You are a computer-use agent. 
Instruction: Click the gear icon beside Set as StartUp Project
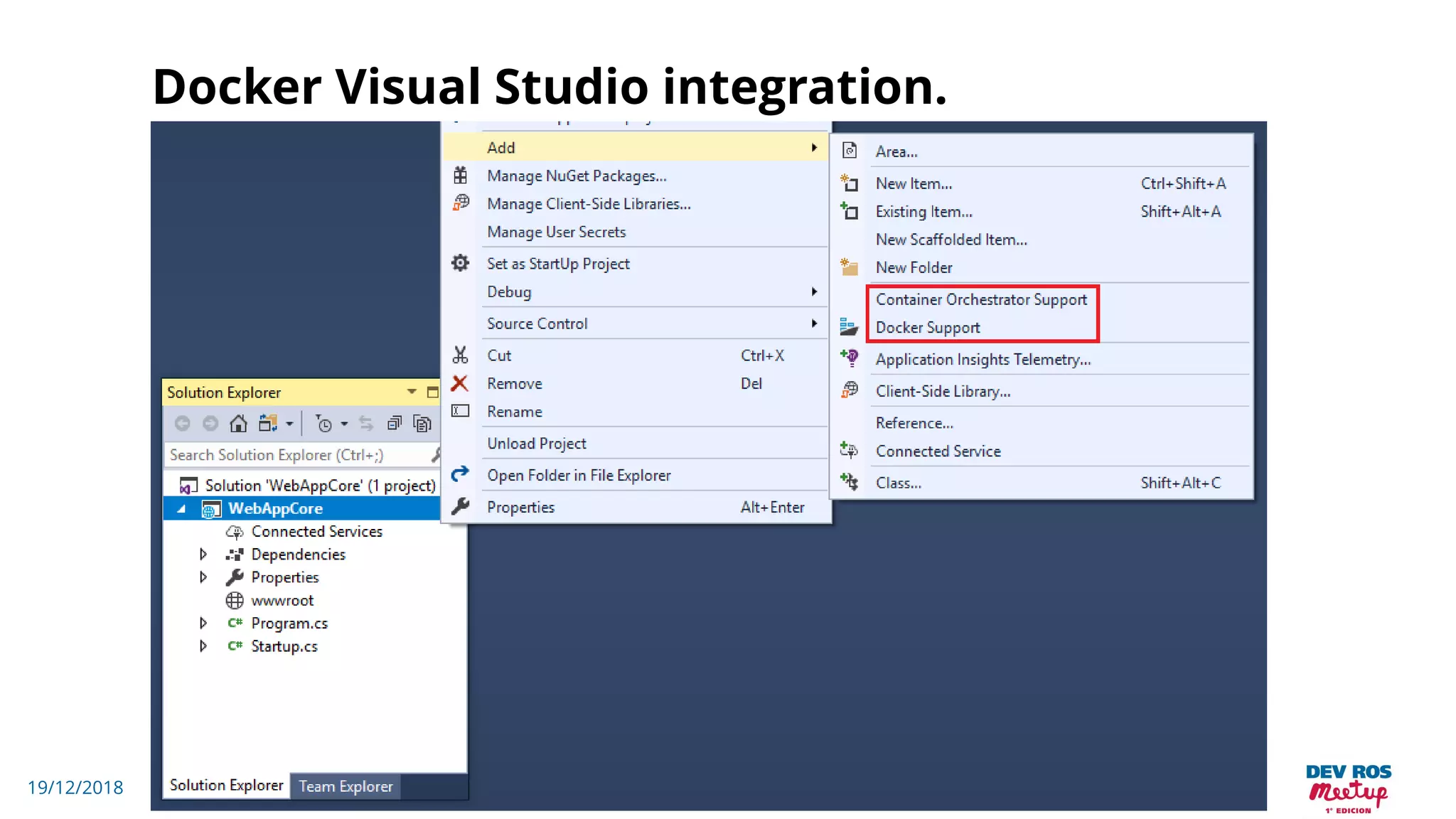coord(461,264)
